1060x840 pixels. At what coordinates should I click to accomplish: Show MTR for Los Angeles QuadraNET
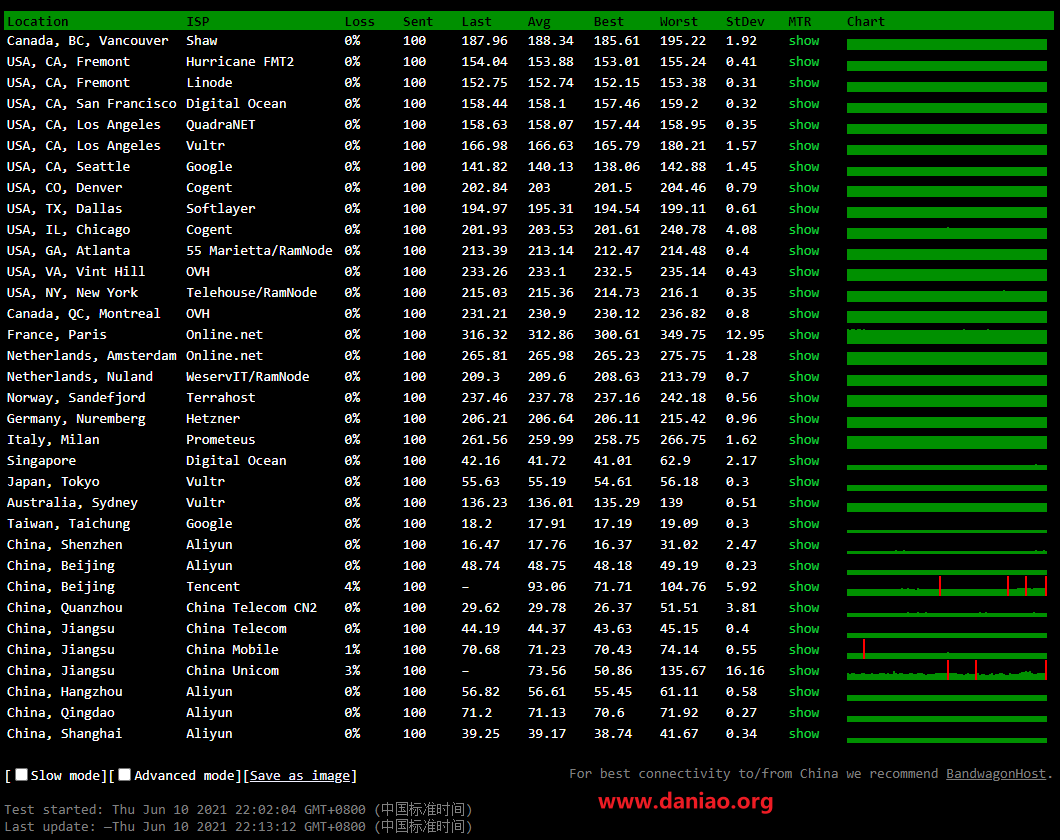click(x=804, y=124)
